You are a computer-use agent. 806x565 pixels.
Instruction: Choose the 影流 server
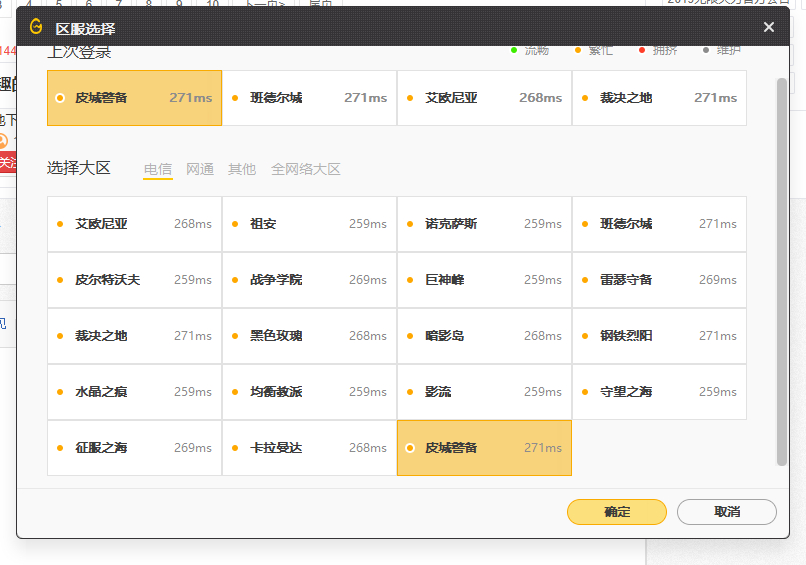click(485, 392)
